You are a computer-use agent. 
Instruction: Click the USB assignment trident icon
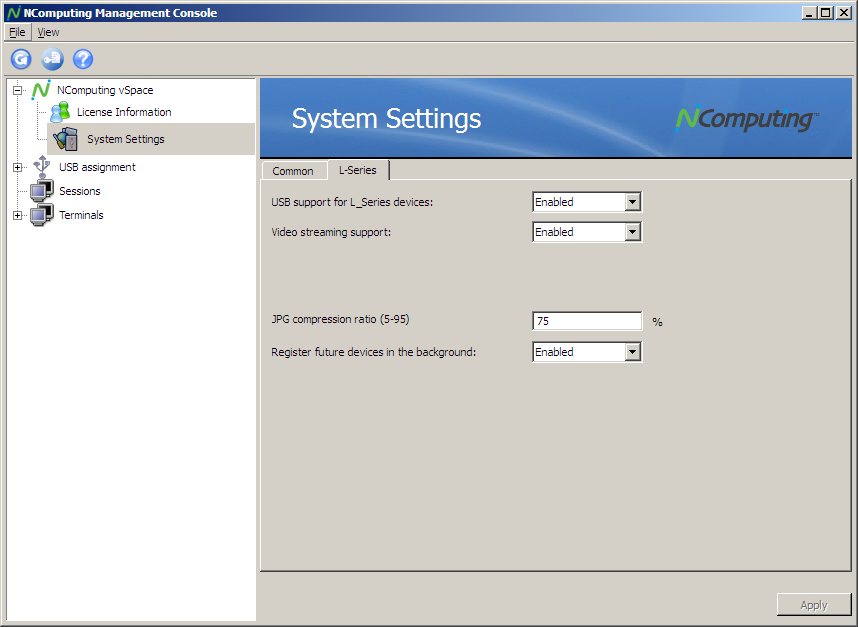pos(42,167)
